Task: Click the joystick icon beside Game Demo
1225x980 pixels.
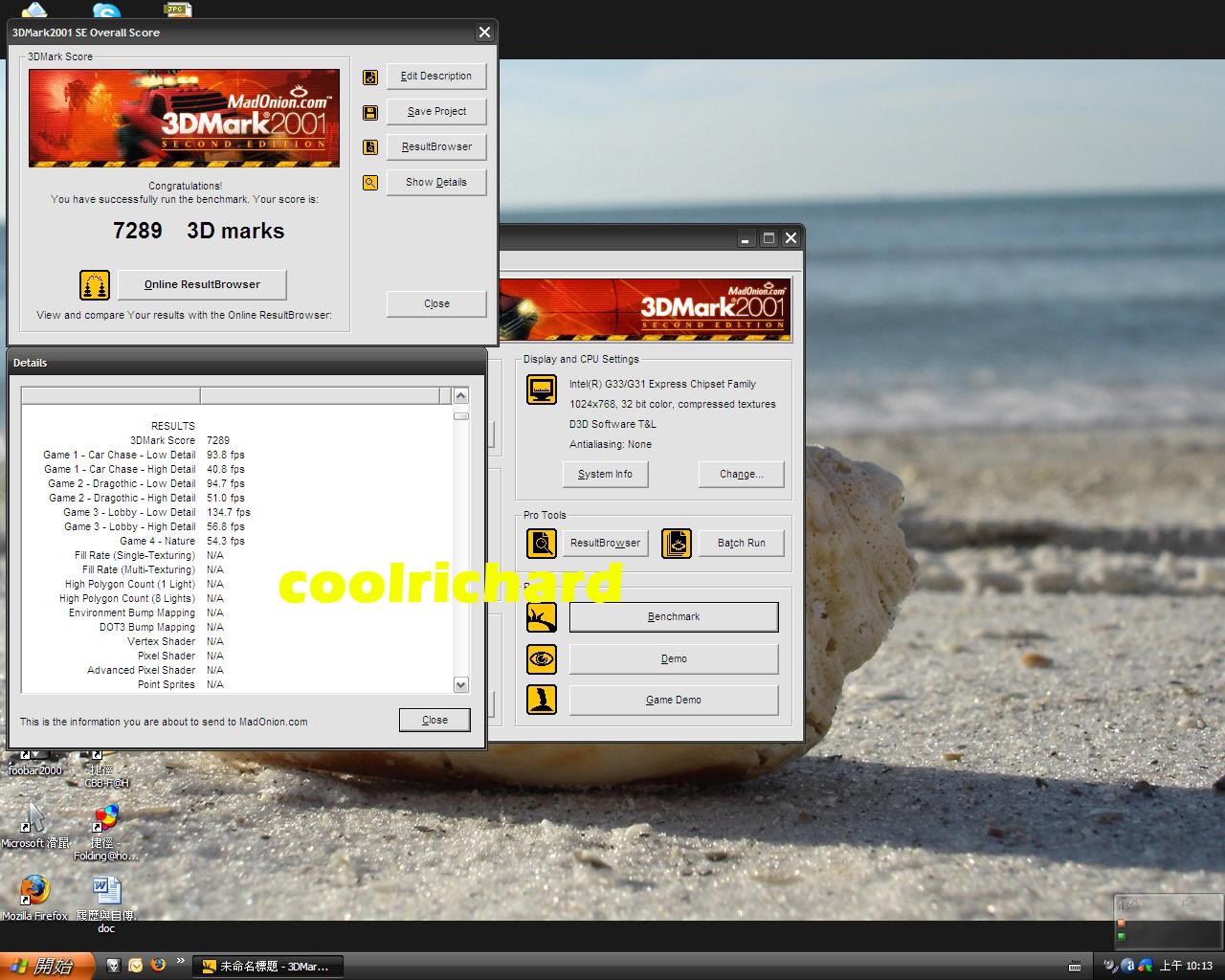Action: click(542, 700)
